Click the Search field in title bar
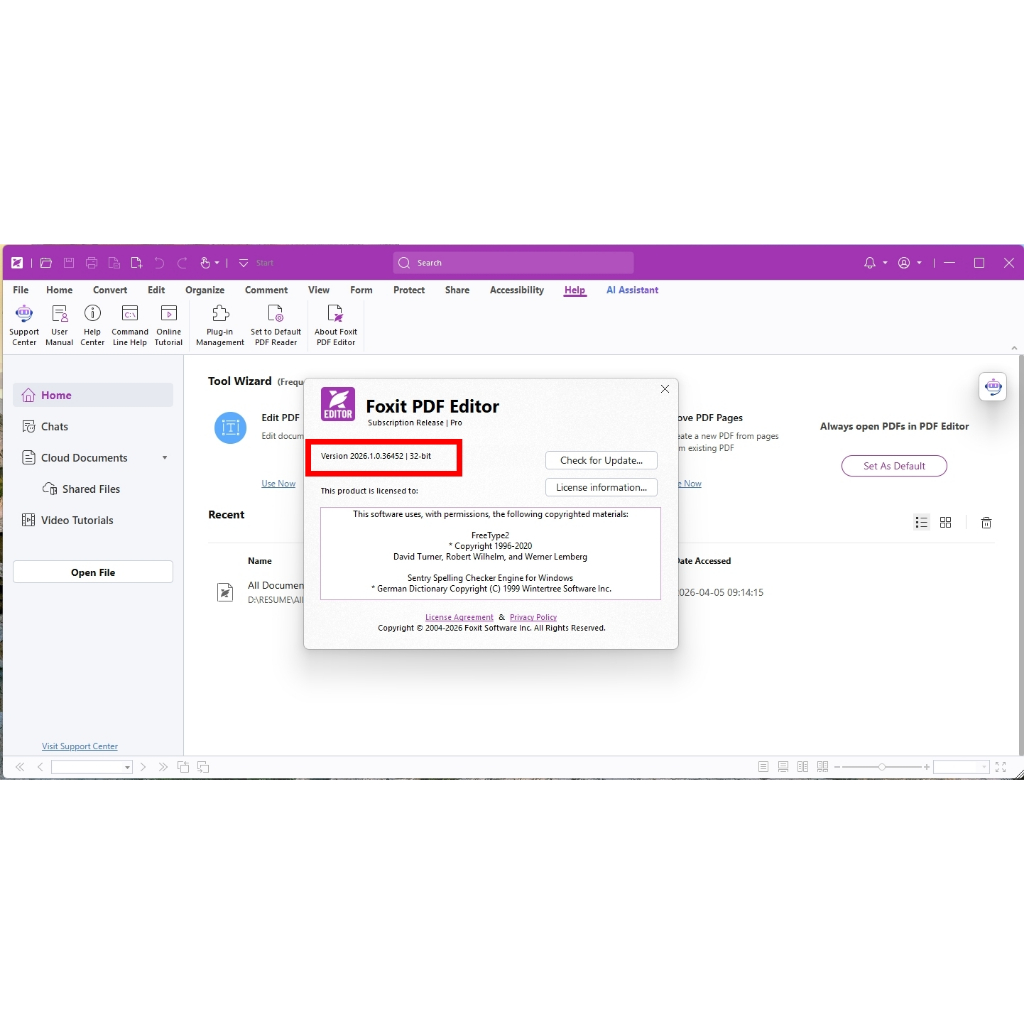The height and width of the screenshot is (1024, 1024). (x=513, y=263)
